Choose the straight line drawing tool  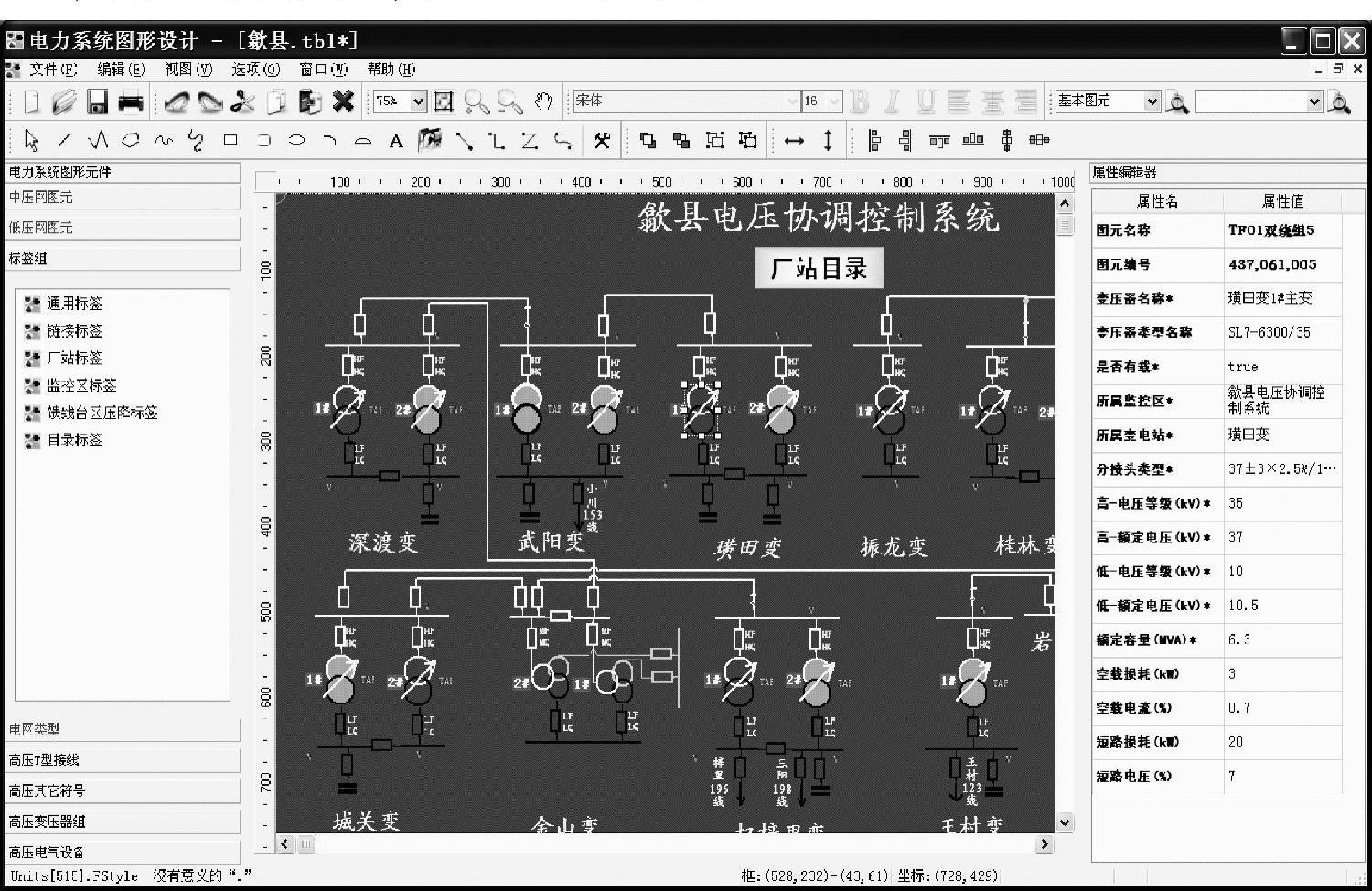[64, 140]
